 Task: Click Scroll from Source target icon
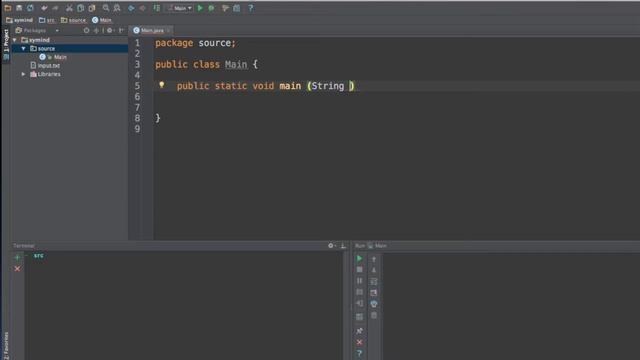(86, 30)
